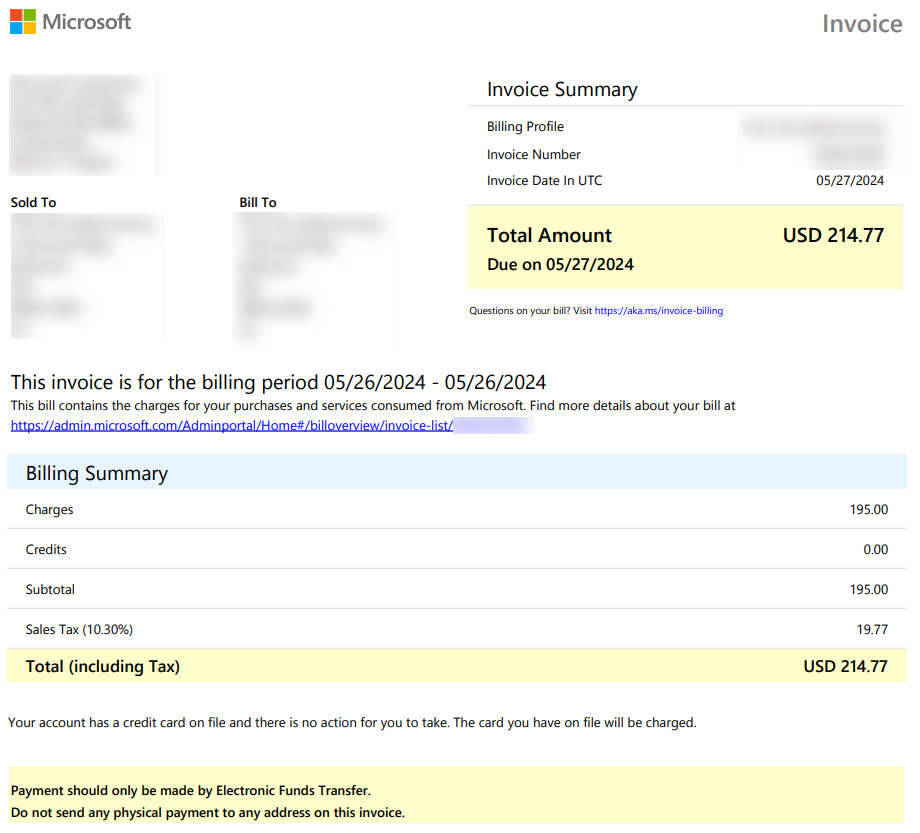Click the Charges row label

[50, 510]
